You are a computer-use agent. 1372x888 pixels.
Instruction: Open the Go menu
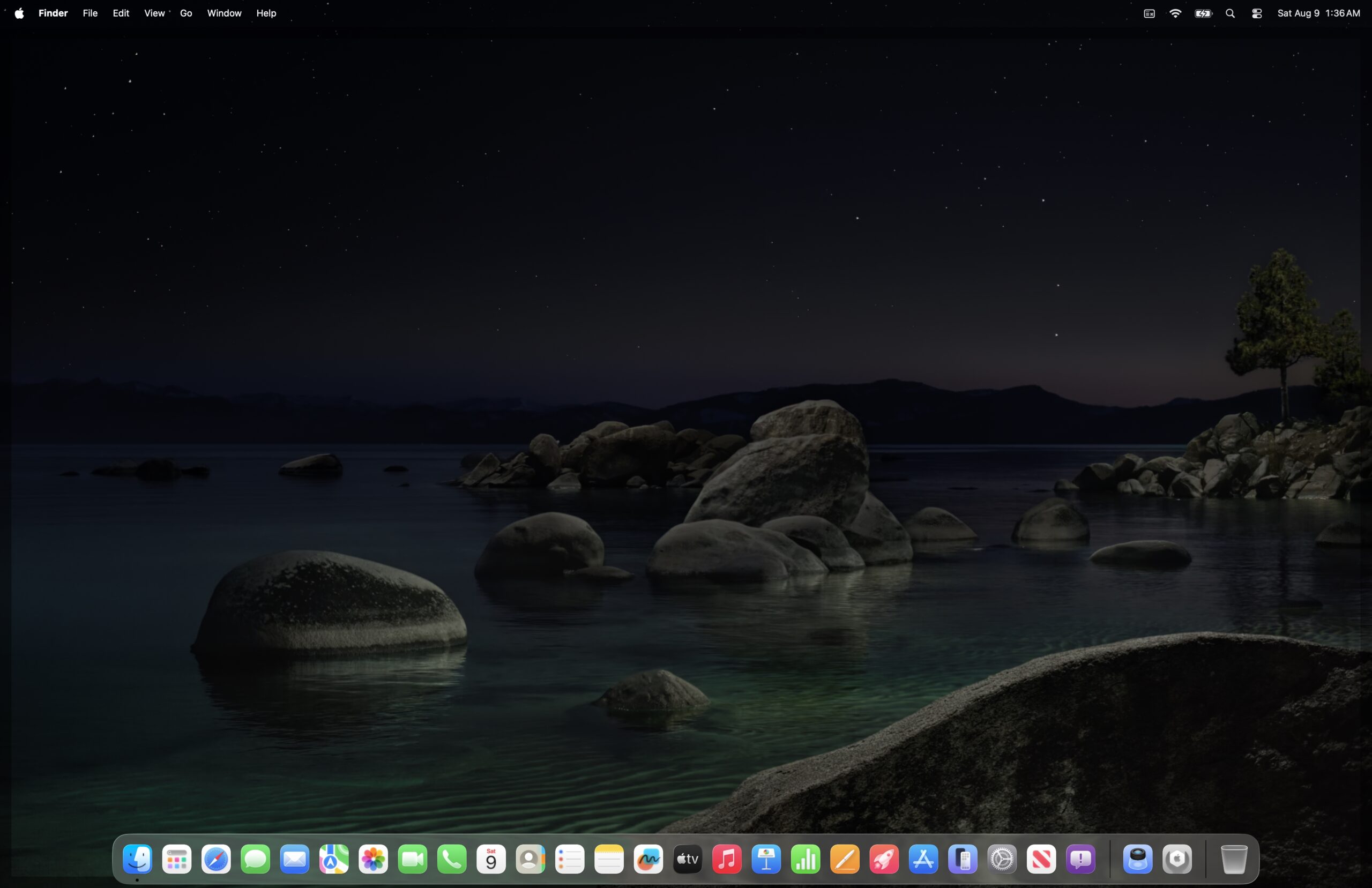pyautogui.click(x=185, y=13)
